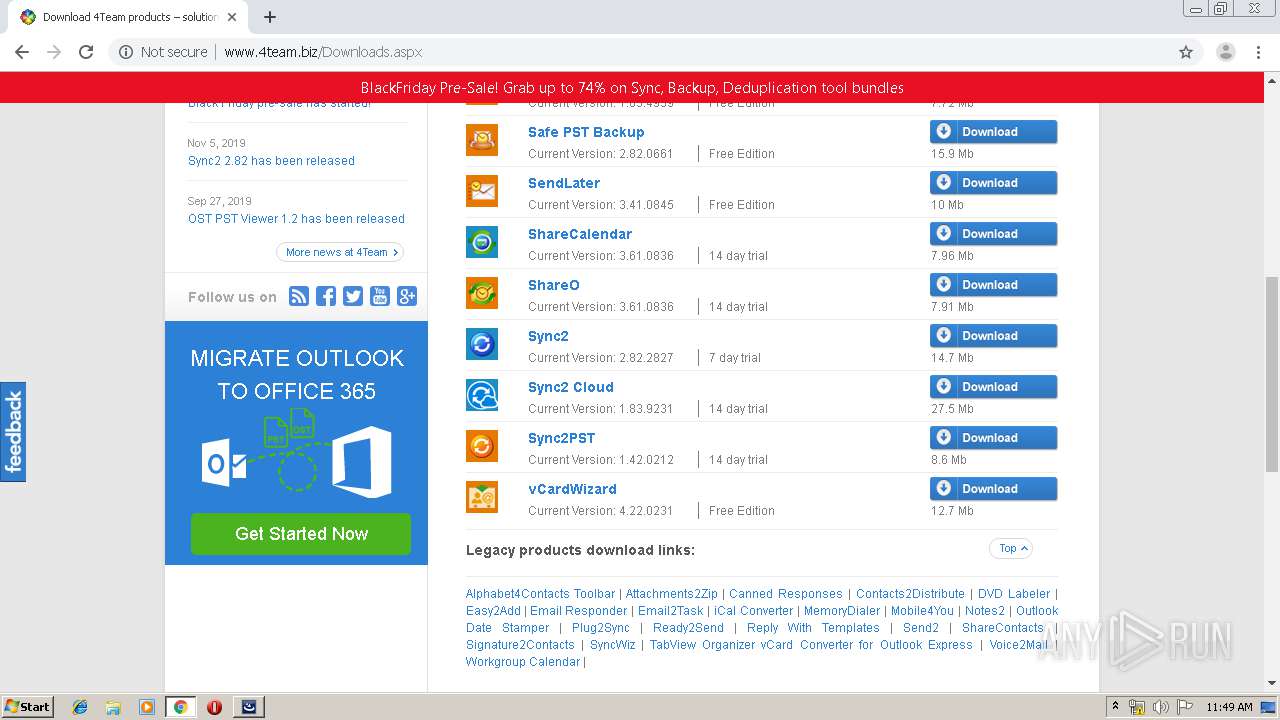This screenshot has height=720, width=1280.
Task: Open SyncWiz legacy link
Action: click(613, 645)
